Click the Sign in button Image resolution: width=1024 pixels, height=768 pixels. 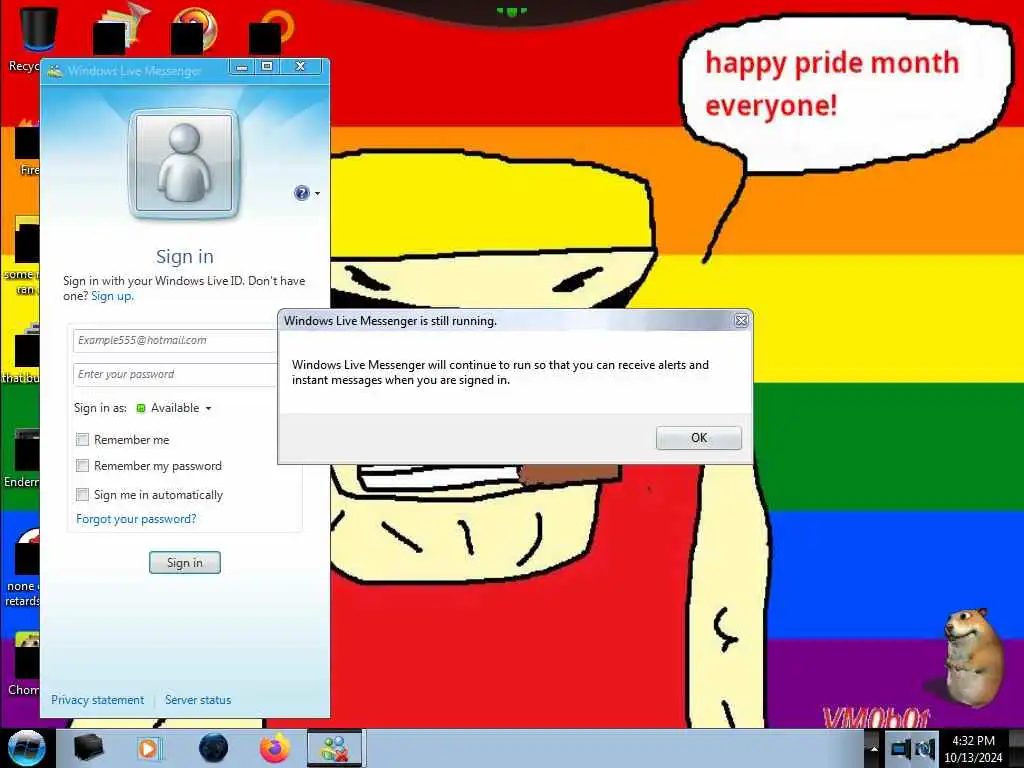pos(185,563)
